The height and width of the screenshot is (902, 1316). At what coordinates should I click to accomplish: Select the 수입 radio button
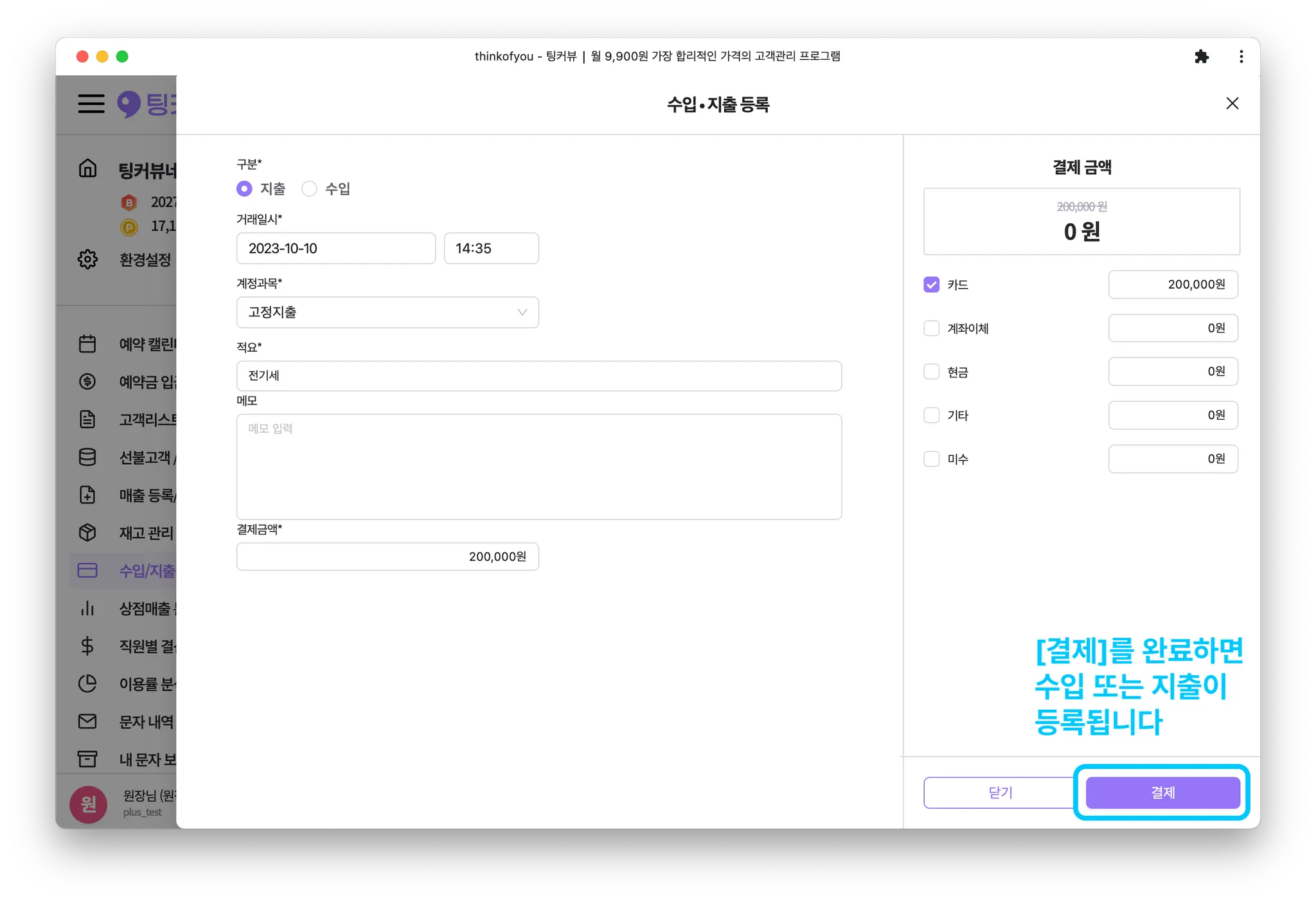(309, 188)
